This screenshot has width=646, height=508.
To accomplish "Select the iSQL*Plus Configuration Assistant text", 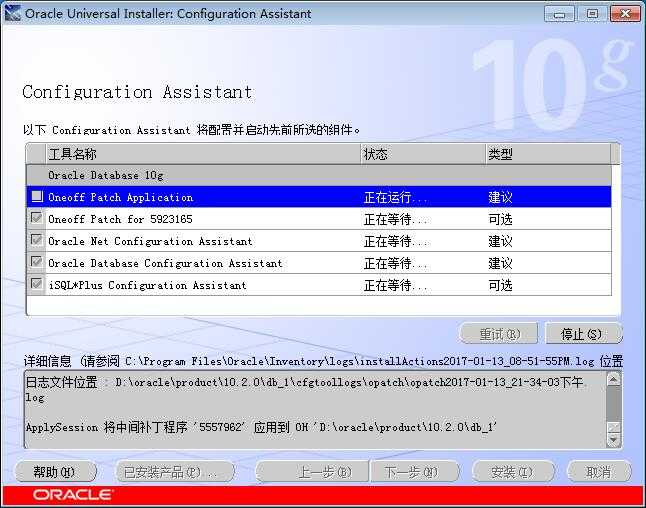I will (147, 285).
